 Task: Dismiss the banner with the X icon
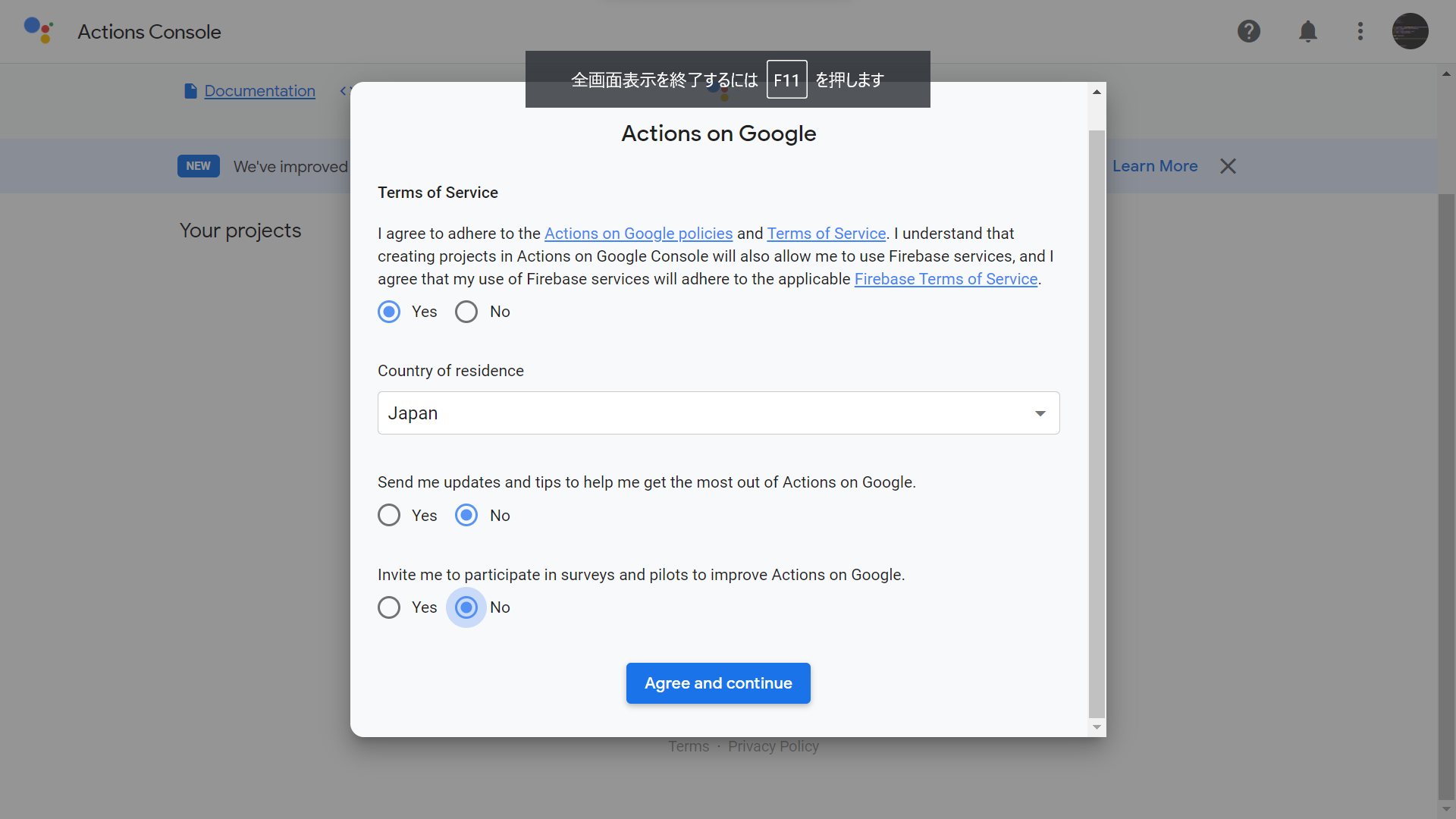tap(1228, 166)
